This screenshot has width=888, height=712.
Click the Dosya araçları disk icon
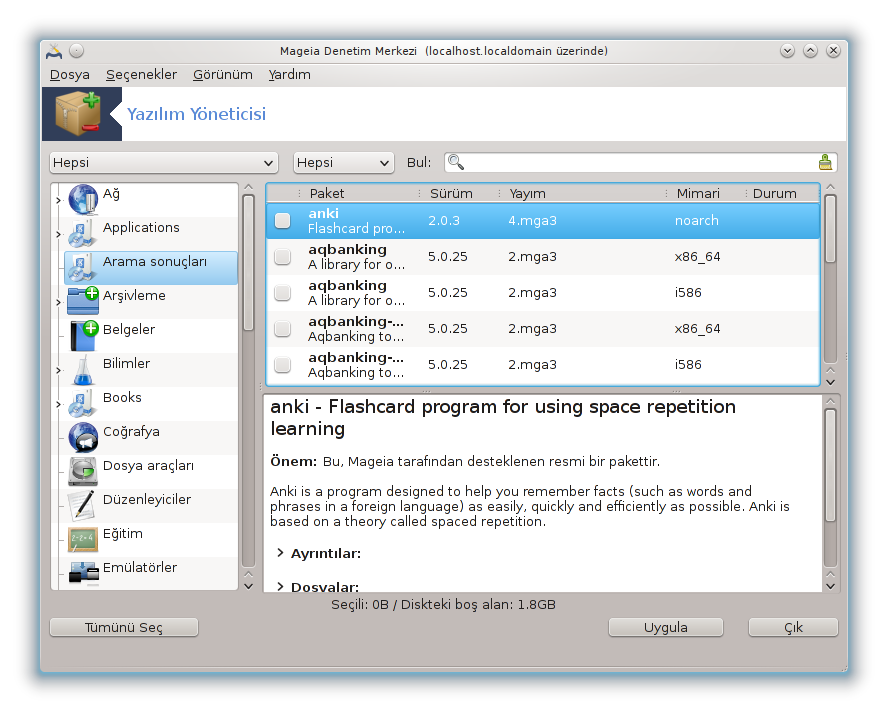click(x=83, y=471)
